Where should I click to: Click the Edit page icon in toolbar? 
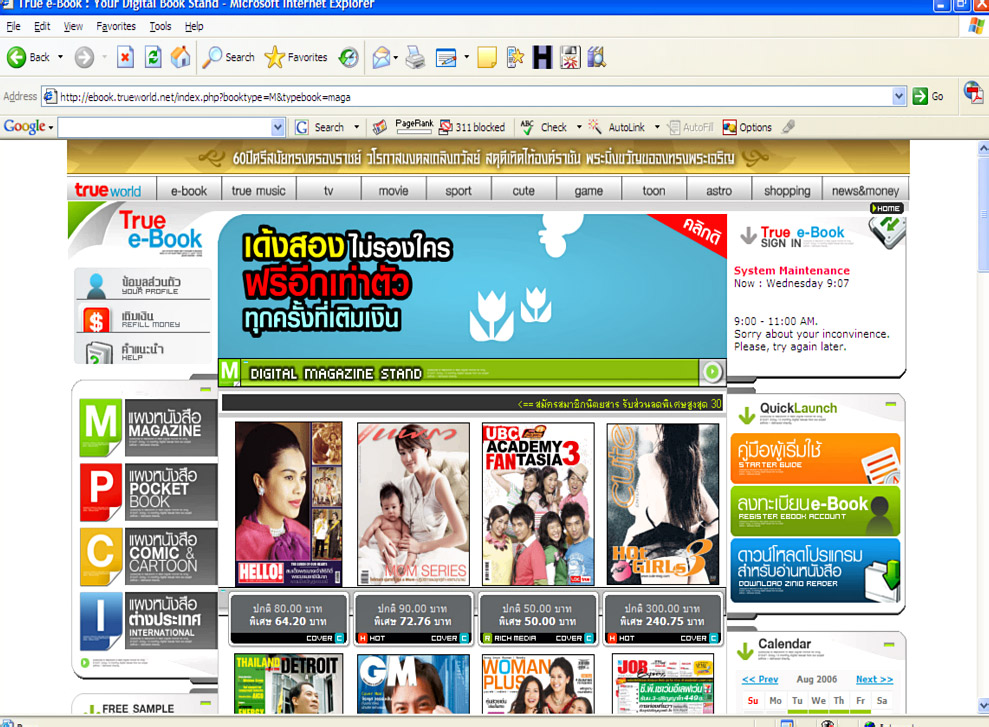coord(446,57)
